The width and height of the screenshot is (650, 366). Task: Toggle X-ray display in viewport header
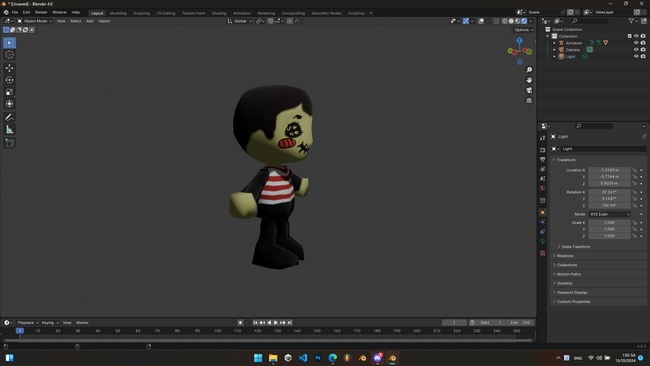pyautogui.click(x=496, y=21)
